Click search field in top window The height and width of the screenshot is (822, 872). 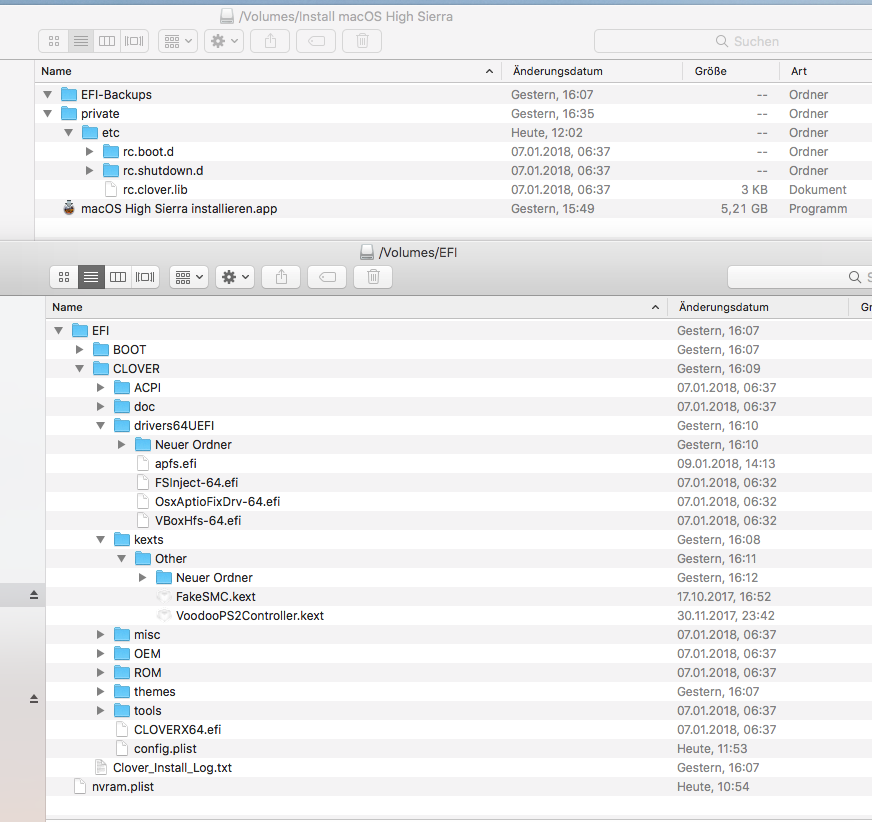coord(733,41)
